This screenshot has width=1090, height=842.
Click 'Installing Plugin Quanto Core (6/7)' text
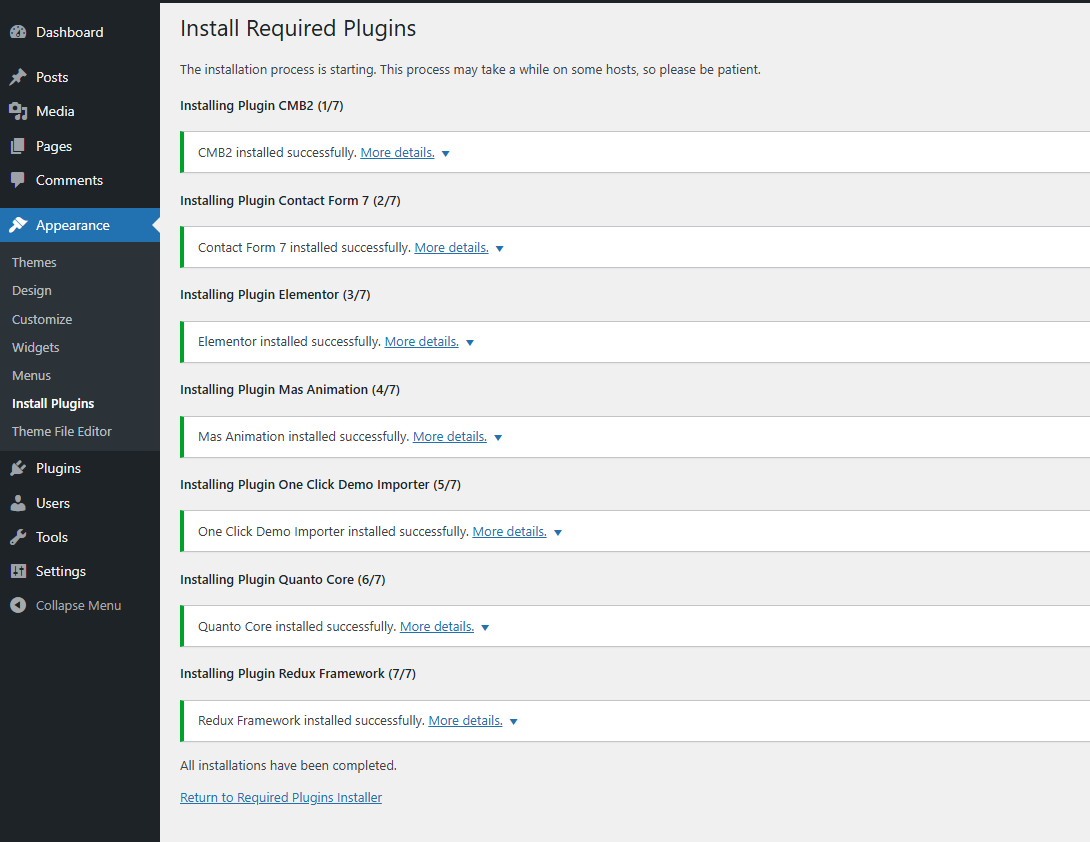click(283, 579)
